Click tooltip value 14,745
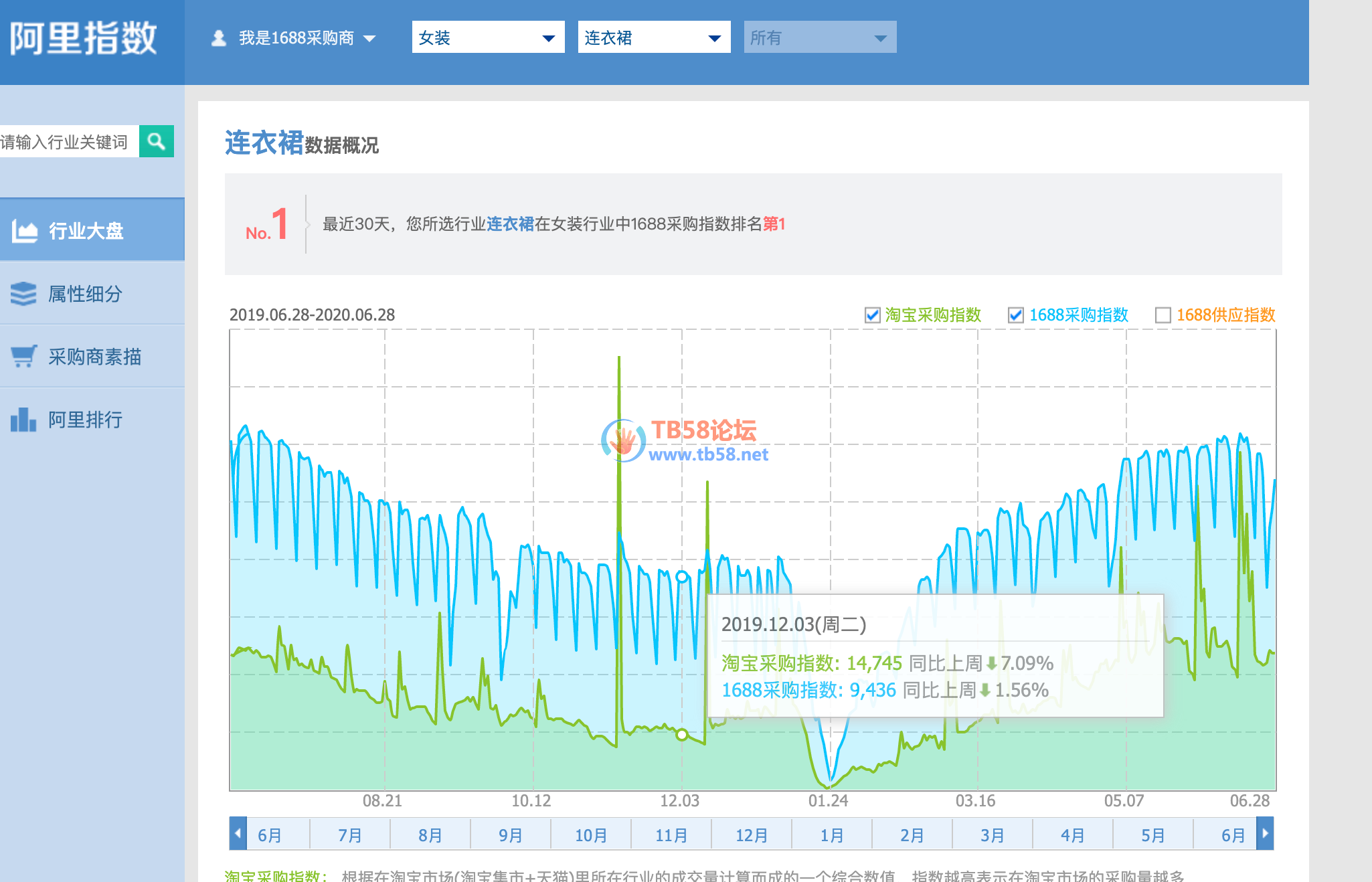The image size is (1372, 882). click(x=875, y=663)
